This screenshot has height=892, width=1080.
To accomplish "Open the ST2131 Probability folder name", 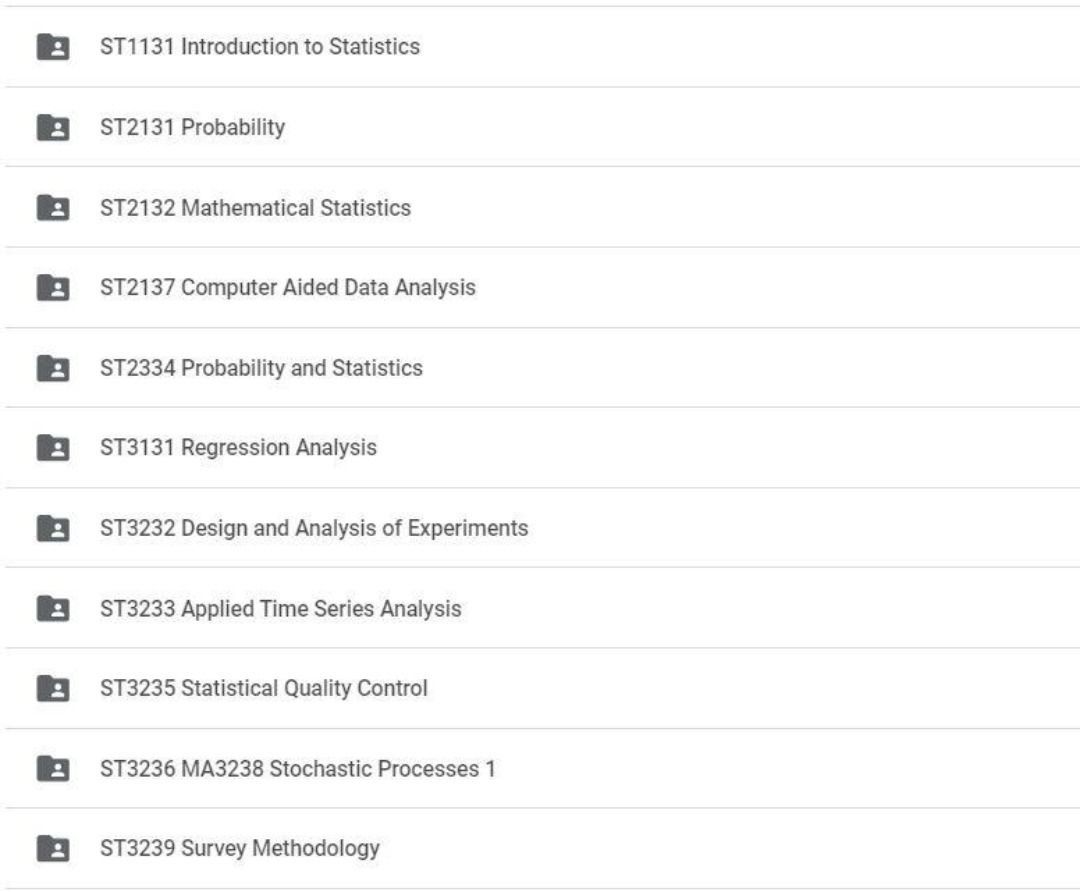I will click(x=192, y=127).
